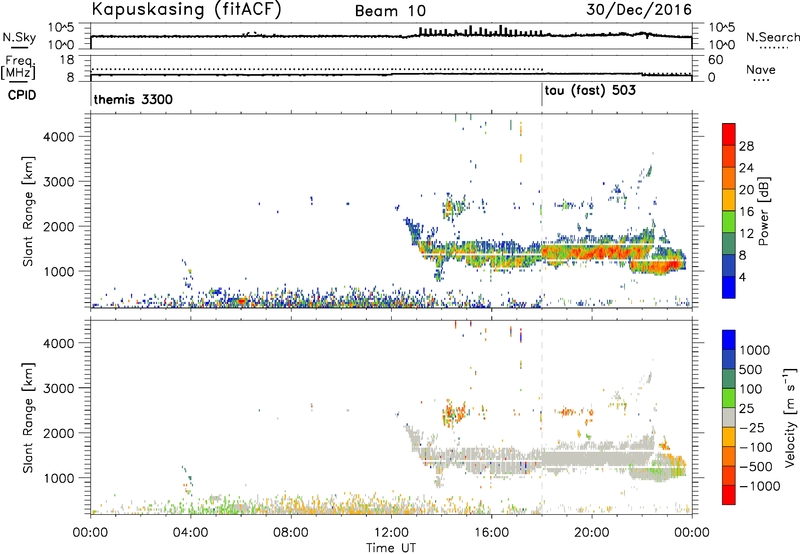
Task: Select the 'themis 3300' CPID entry
Action: 133,99
